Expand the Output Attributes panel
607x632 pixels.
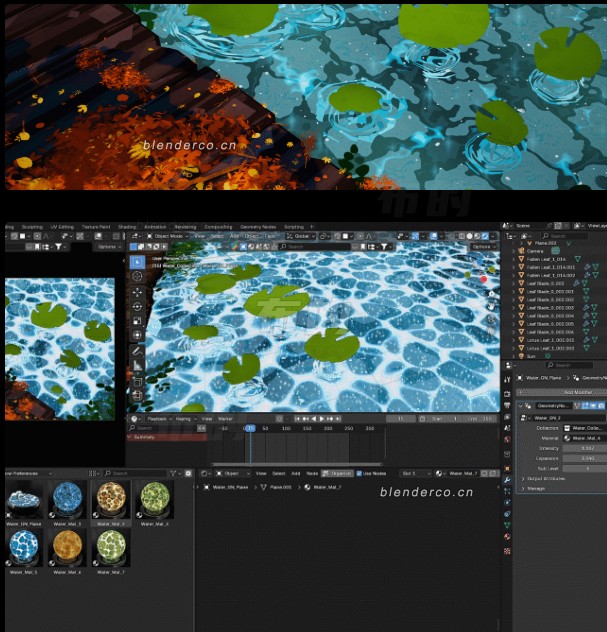click(523, 478)
